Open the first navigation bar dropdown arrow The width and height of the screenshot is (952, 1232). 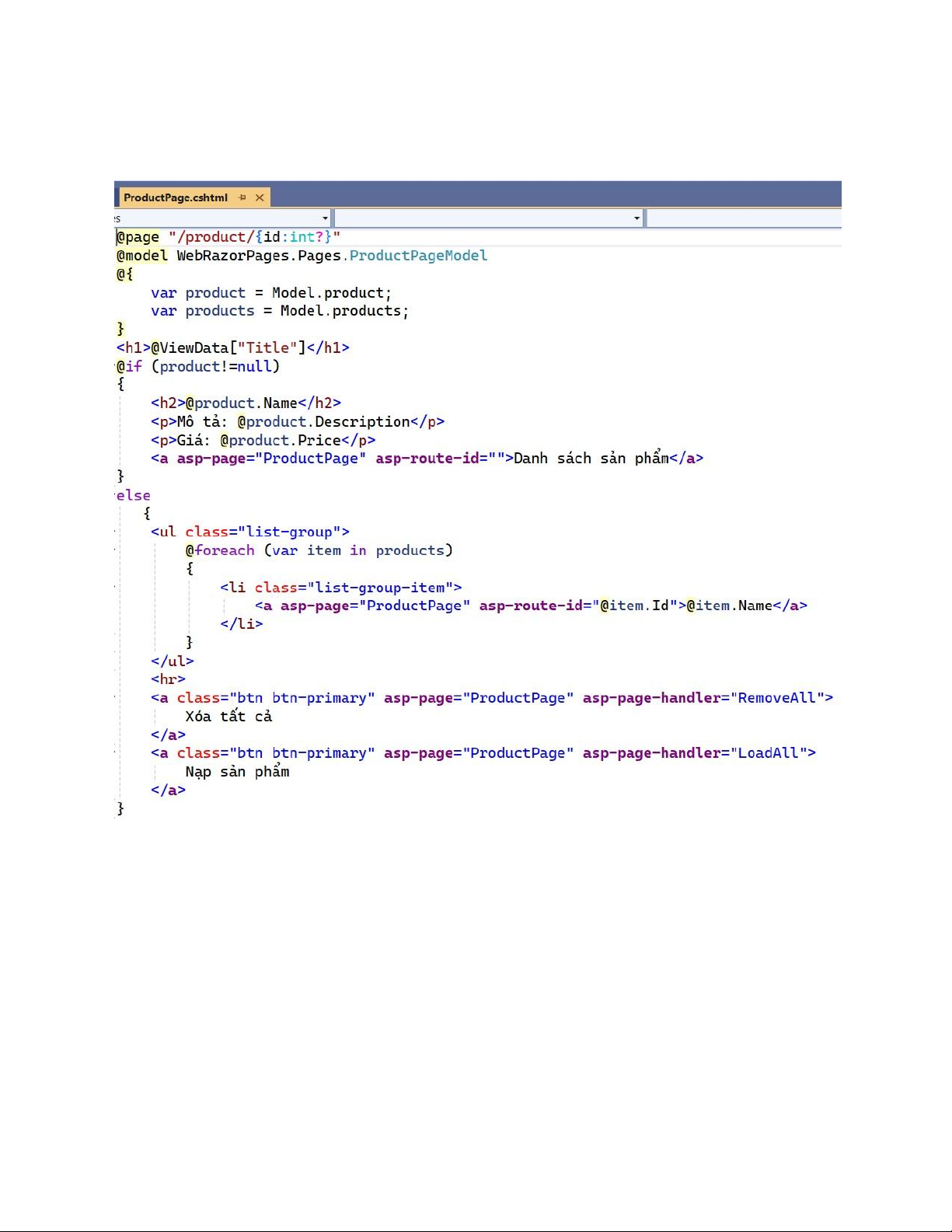[325, 218]
